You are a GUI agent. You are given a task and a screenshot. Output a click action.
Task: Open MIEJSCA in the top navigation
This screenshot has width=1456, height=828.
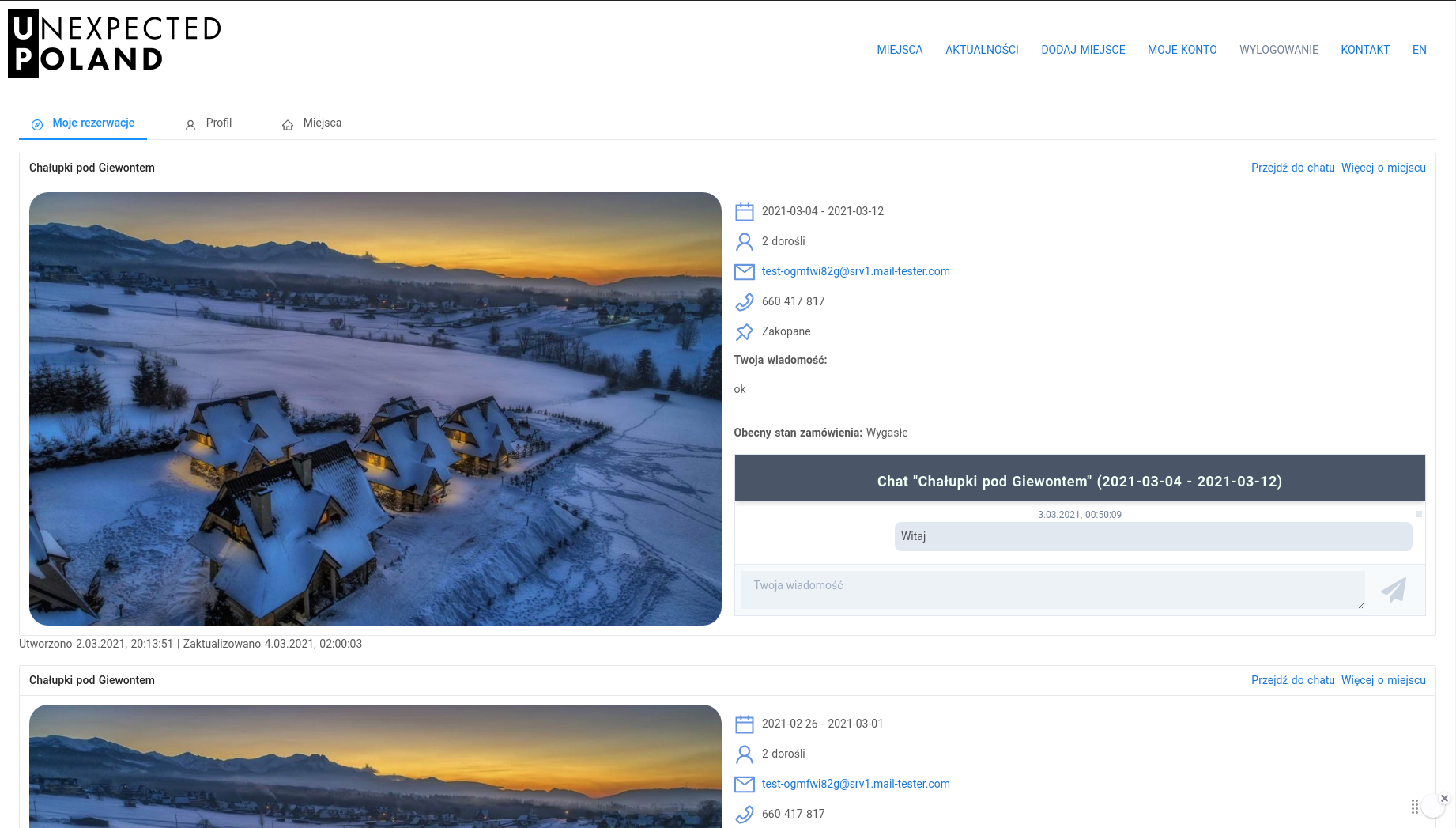pyautogui.click(x=900, y=50)
